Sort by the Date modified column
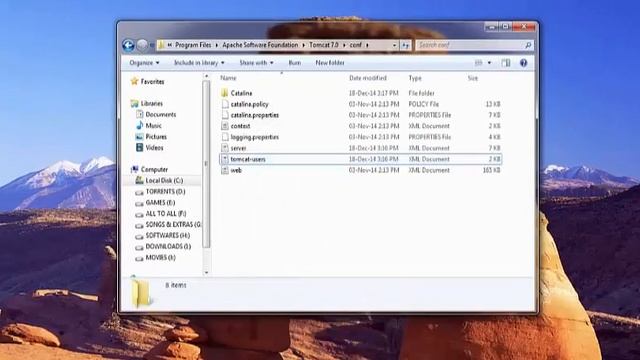The height and width of the screenshot is (360, 640). pos(368,78)
